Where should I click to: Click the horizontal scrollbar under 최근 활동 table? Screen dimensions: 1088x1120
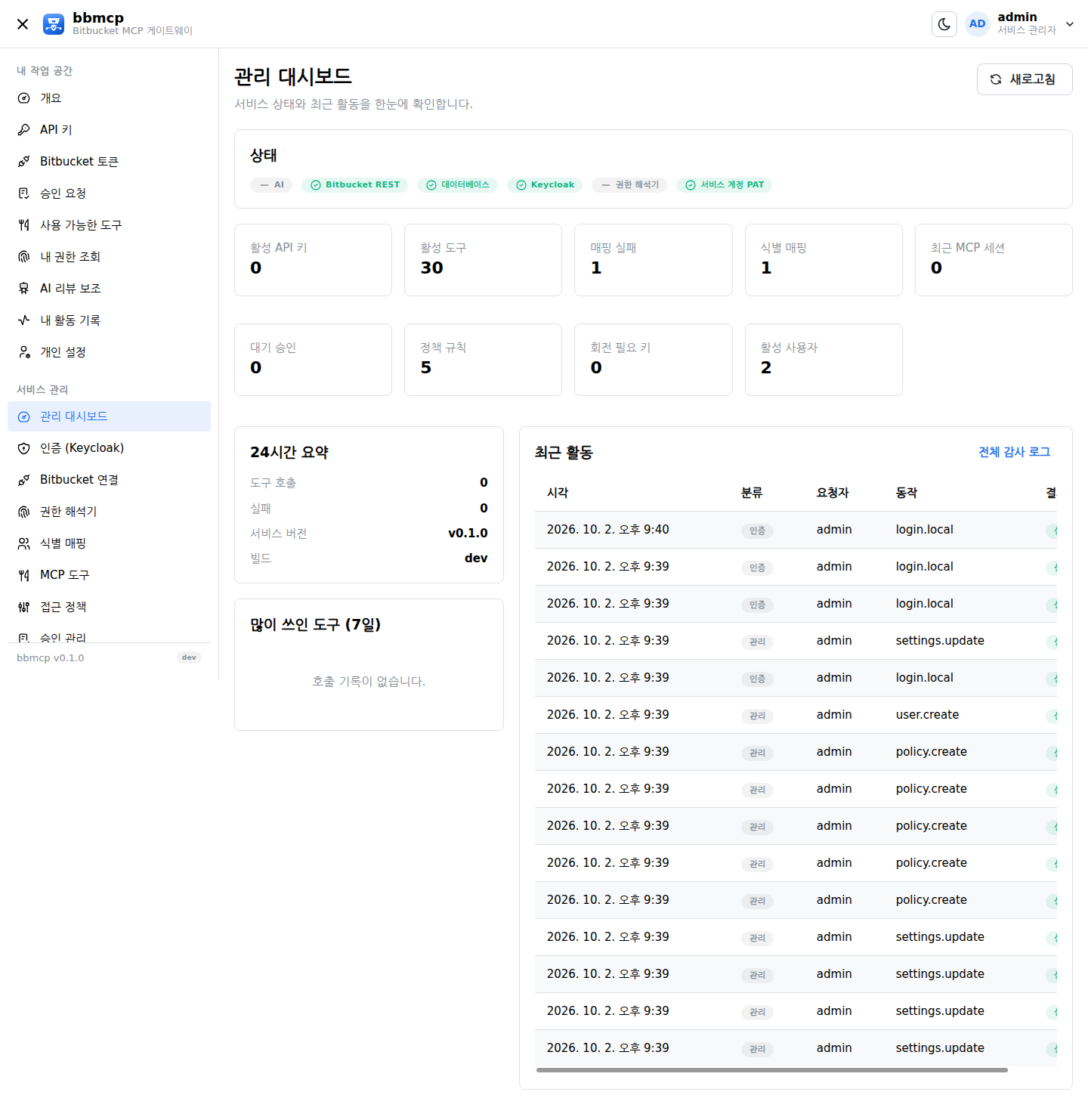[x=771, y=1070]
